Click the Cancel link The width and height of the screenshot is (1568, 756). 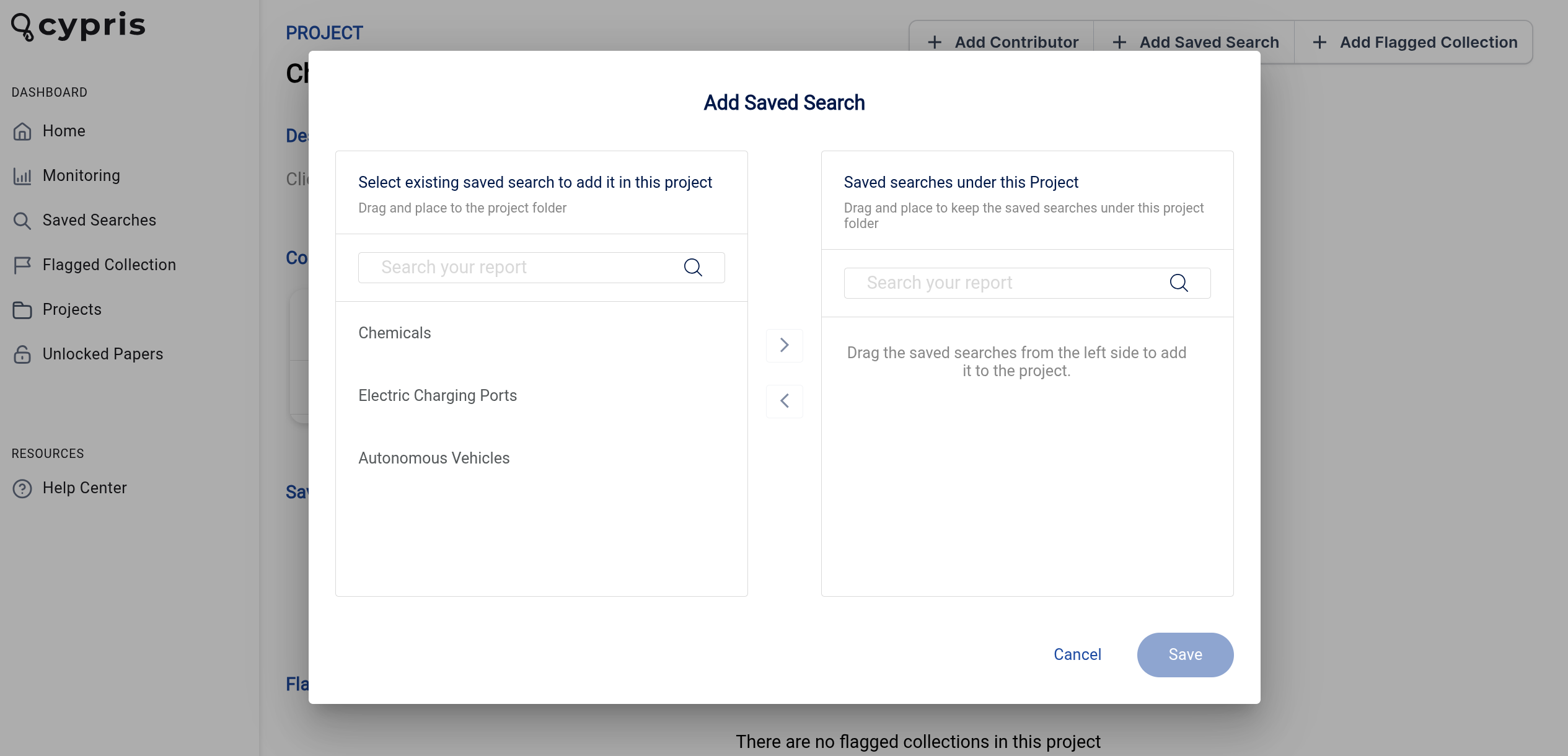click(x=1077, y=655)
